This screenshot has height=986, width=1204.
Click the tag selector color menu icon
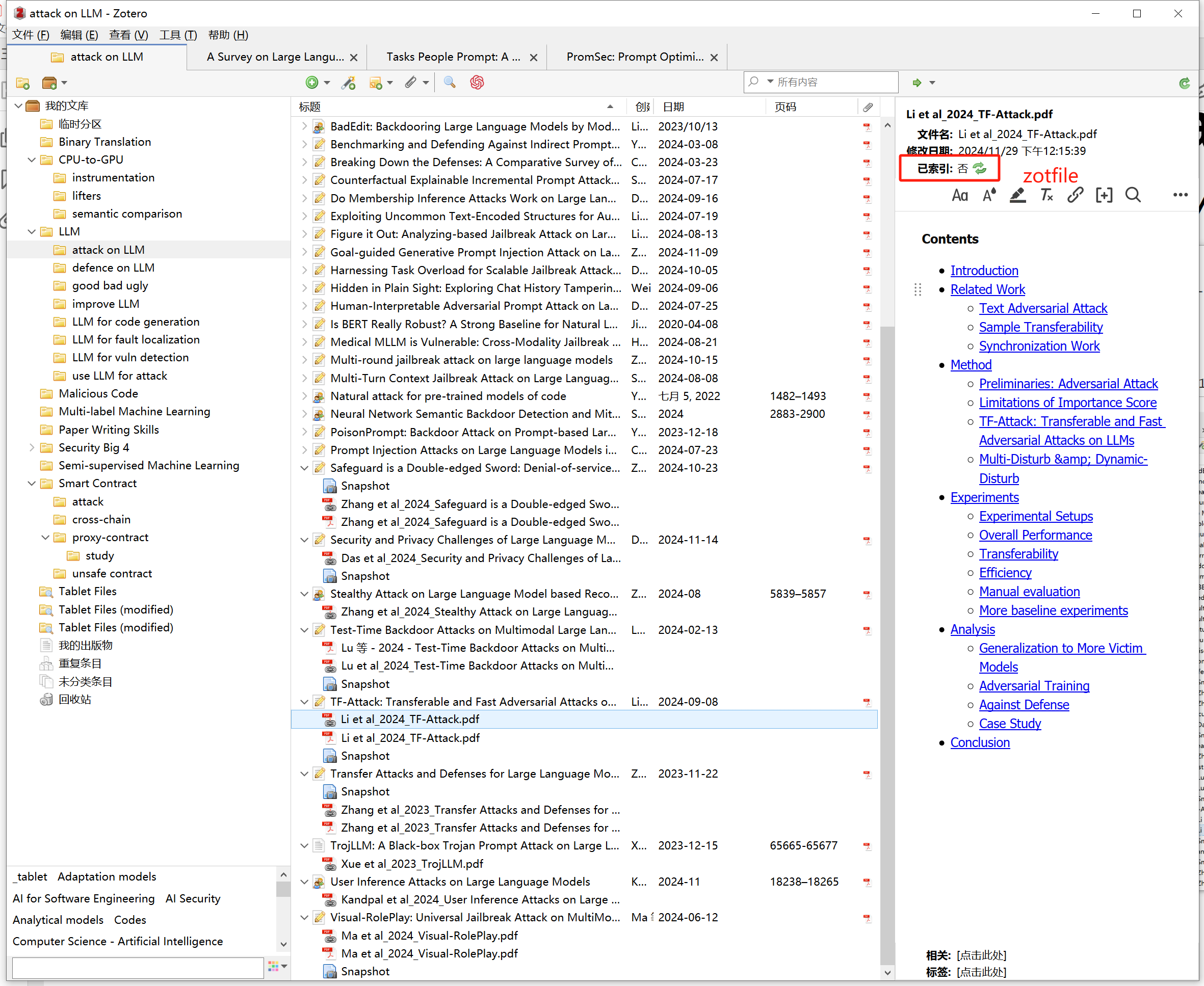[x=277, y=966]
